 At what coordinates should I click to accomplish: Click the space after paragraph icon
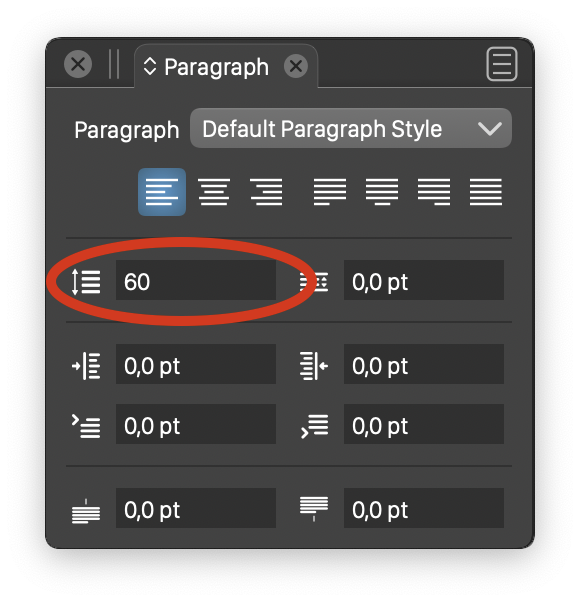click(x=314, y=508)
